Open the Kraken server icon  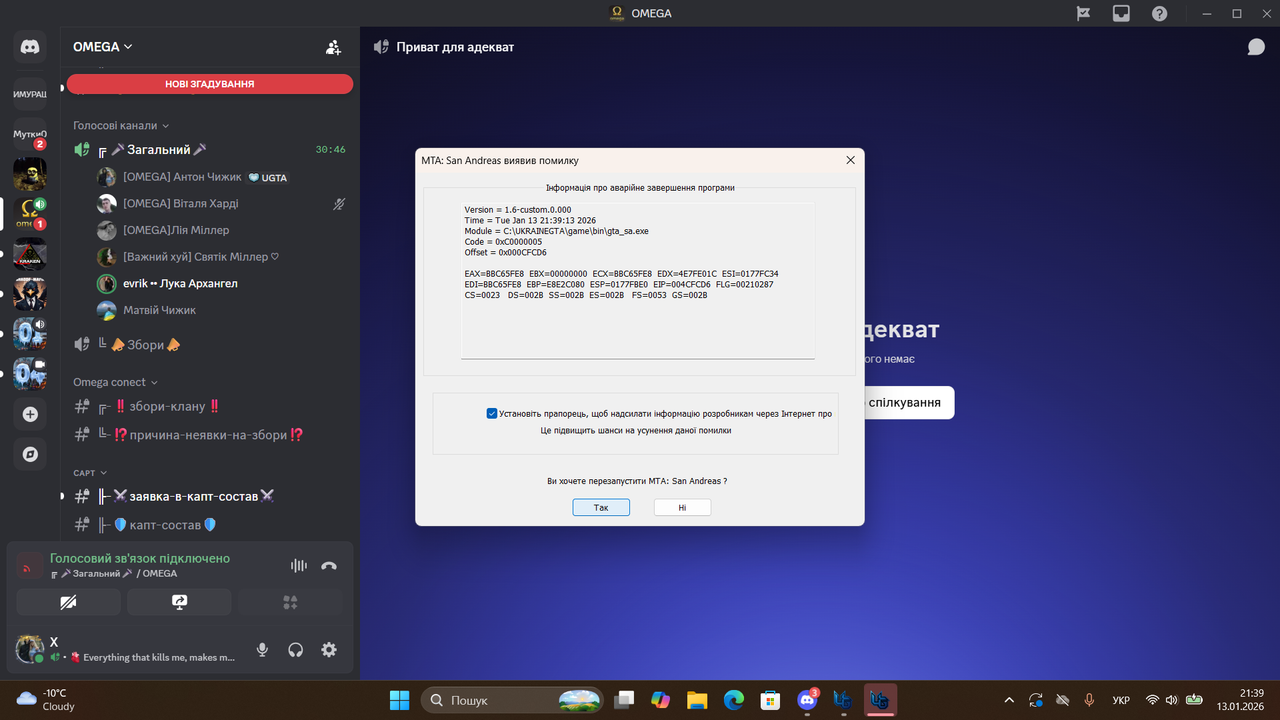point(30,255)
